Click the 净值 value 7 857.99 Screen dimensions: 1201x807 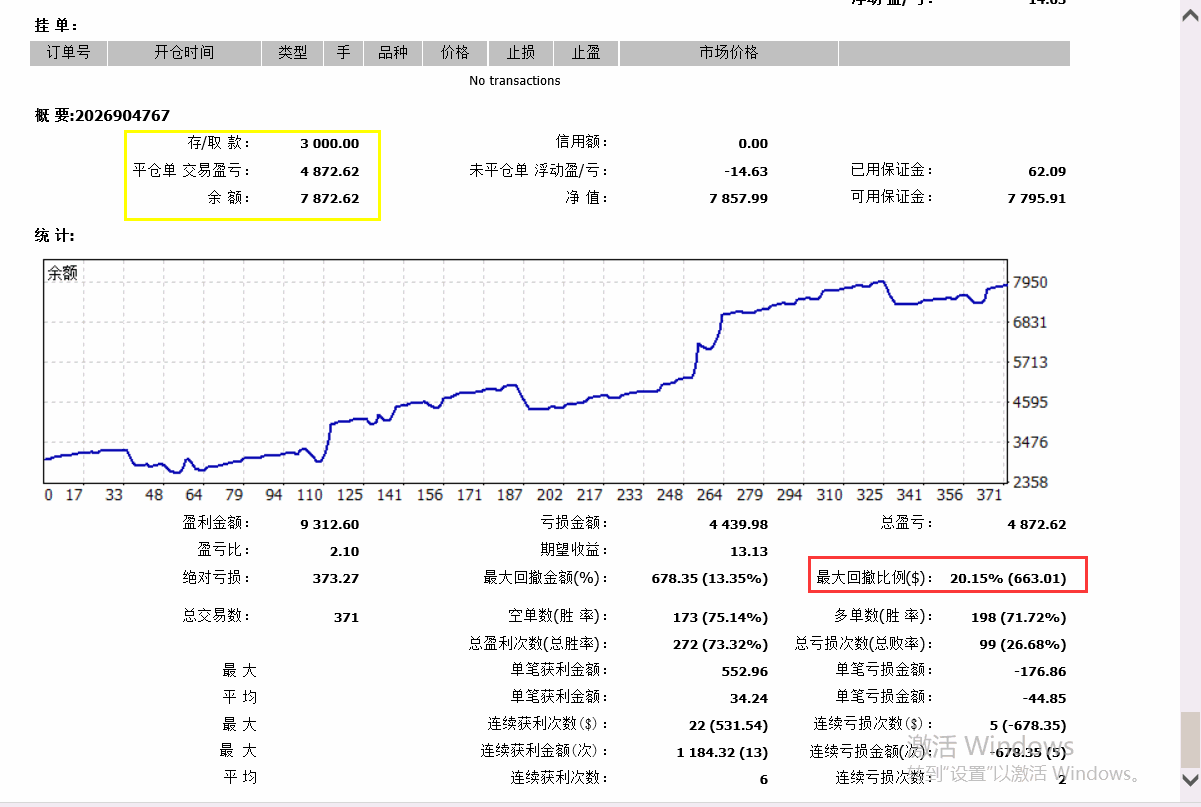click(739, 198)
